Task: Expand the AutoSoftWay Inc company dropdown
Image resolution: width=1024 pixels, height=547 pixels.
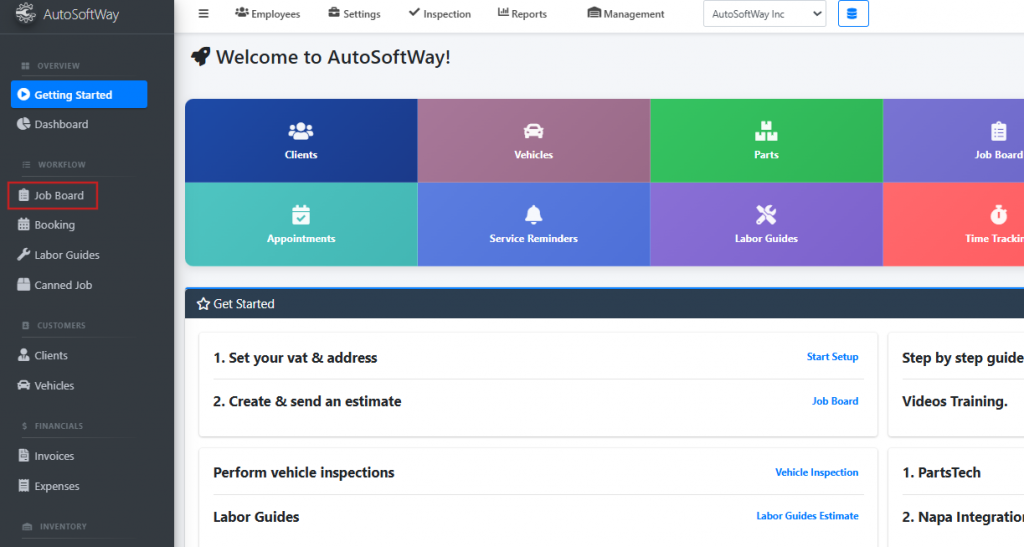Action: click(x=765, y=14)
